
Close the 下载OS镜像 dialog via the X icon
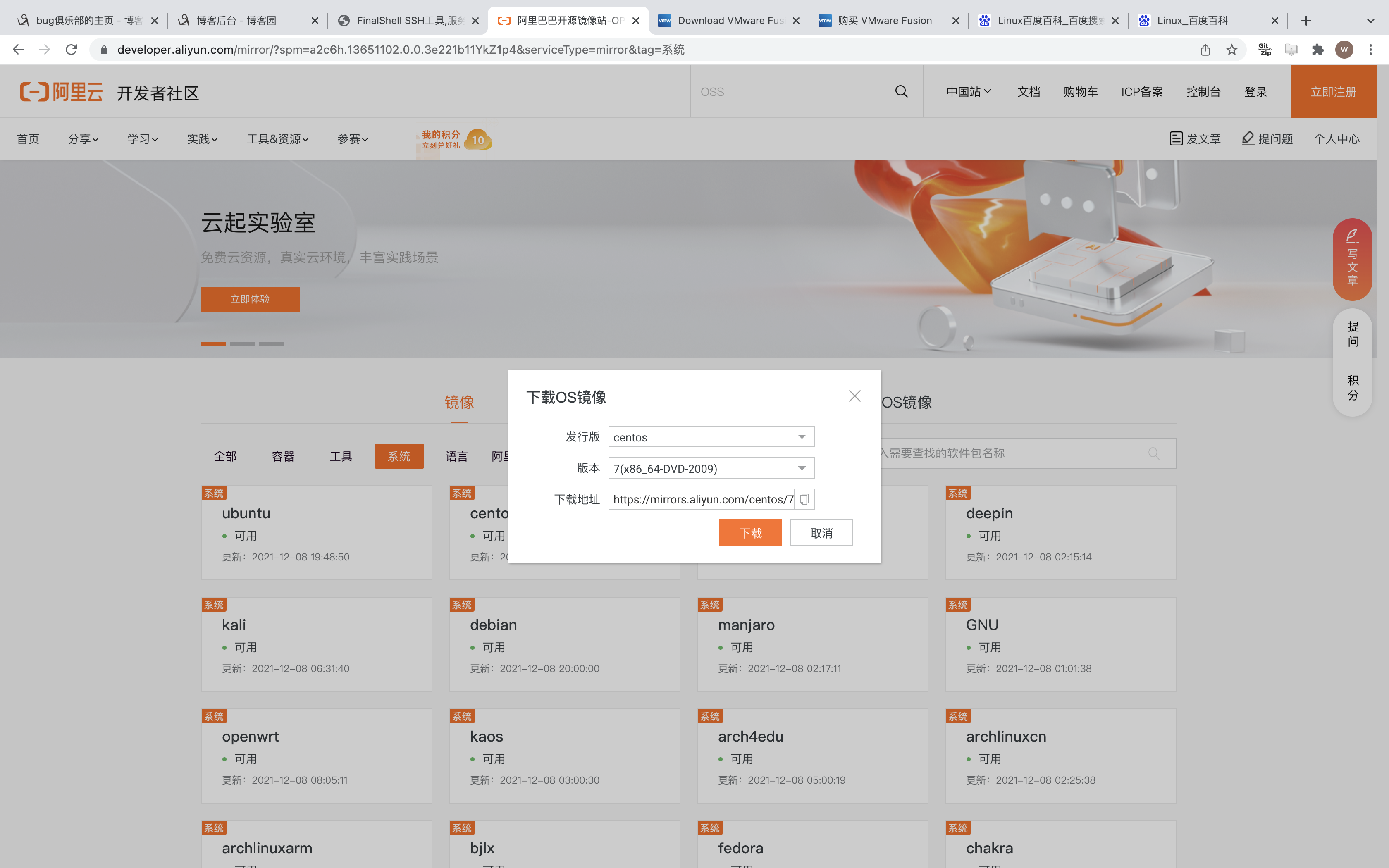pyautogui.click(x=854, y=396)
